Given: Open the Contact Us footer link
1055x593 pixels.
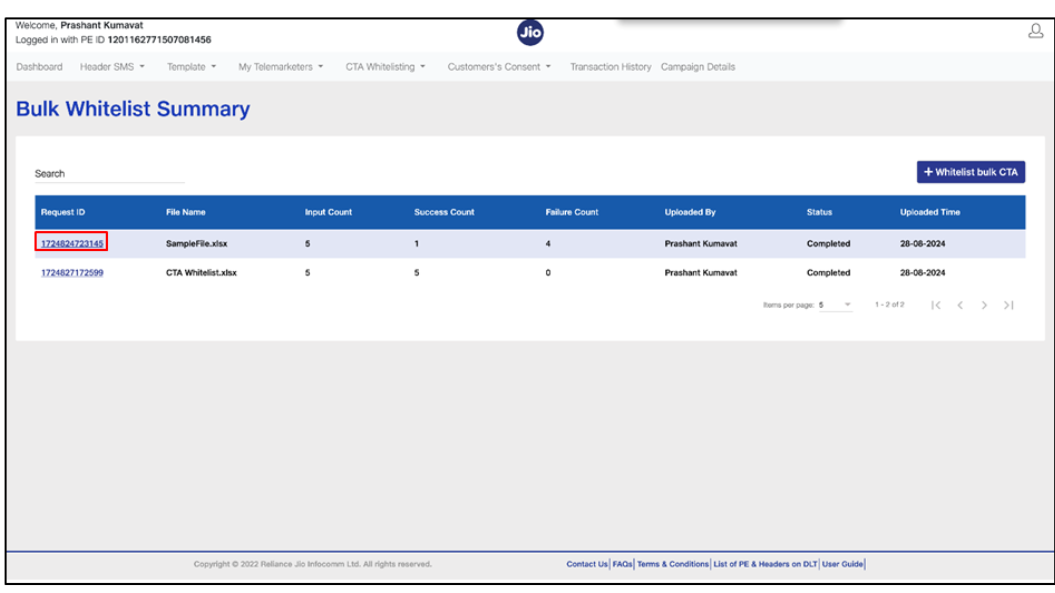Looking at the screenshot, I should click(x=587, y=564).
